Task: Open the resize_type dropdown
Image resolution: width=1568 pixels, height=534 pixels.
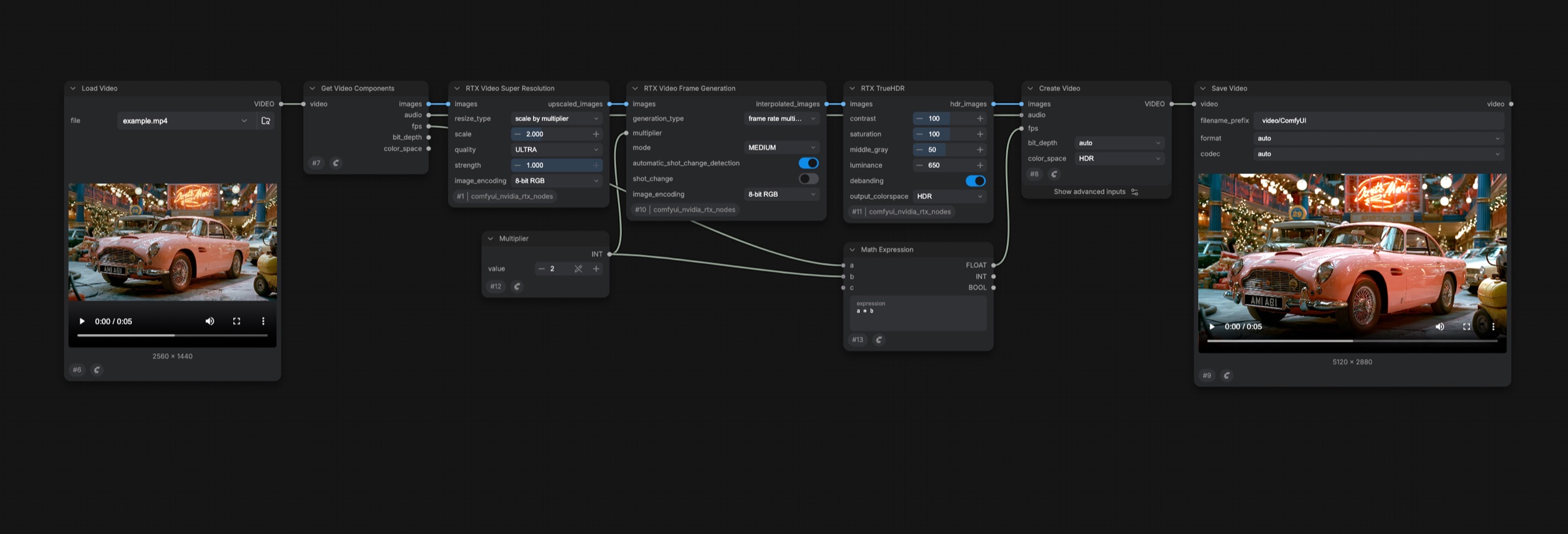Action: click(557, 118)
